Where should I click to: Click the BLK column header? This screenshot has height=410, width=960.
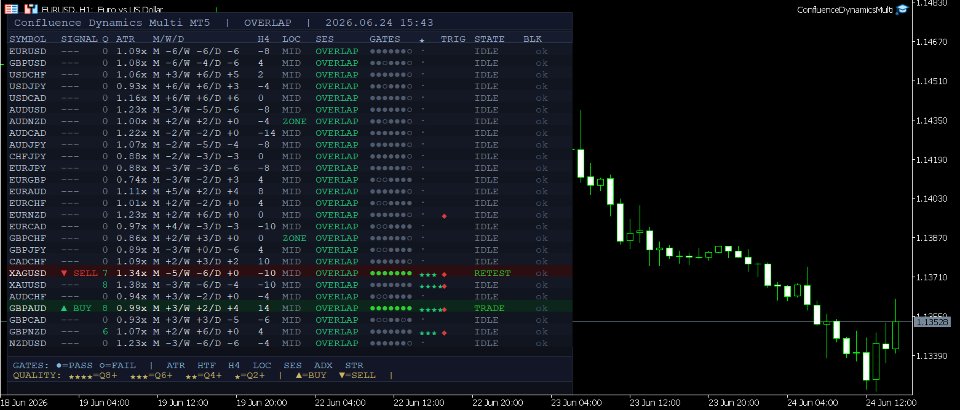click(533, 39)
